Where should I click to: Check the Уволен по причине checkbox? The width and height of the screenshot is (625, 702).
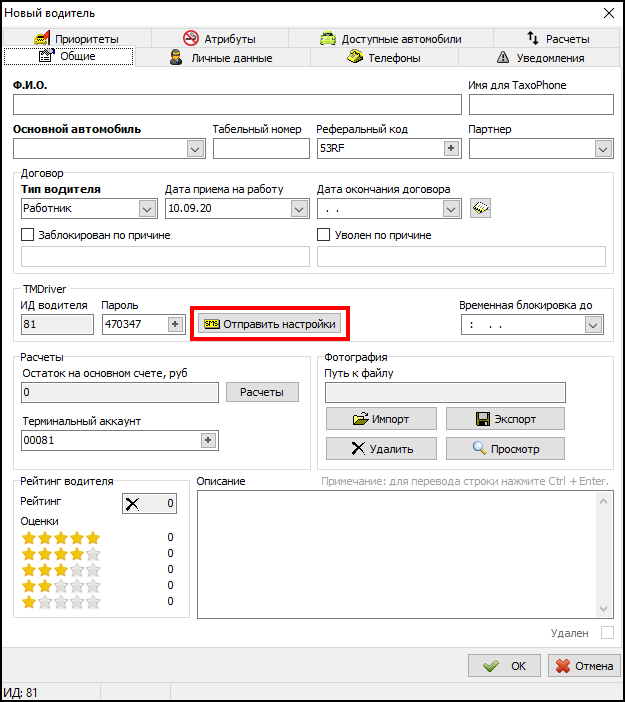pos(324,235)
